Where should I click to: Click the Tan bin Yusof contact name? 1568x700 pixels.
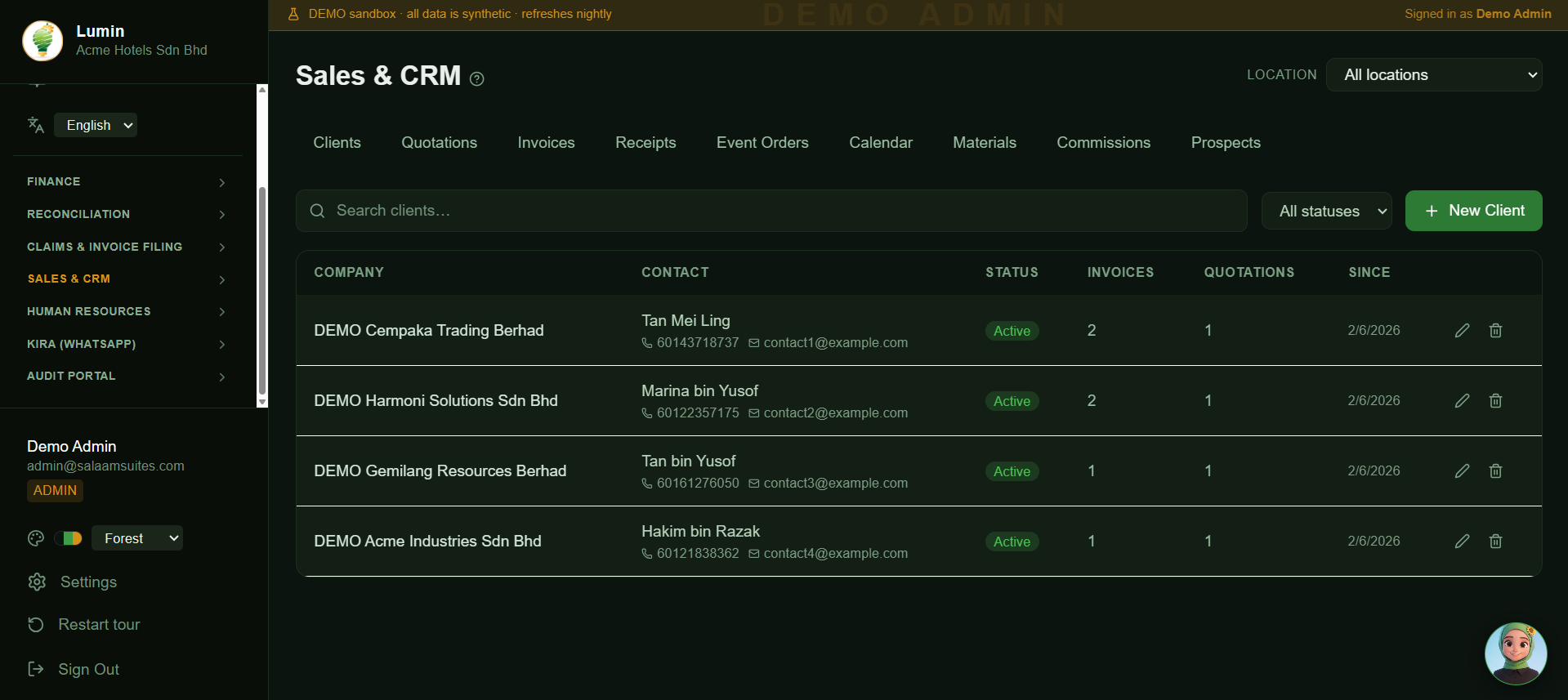coord(688,461)
